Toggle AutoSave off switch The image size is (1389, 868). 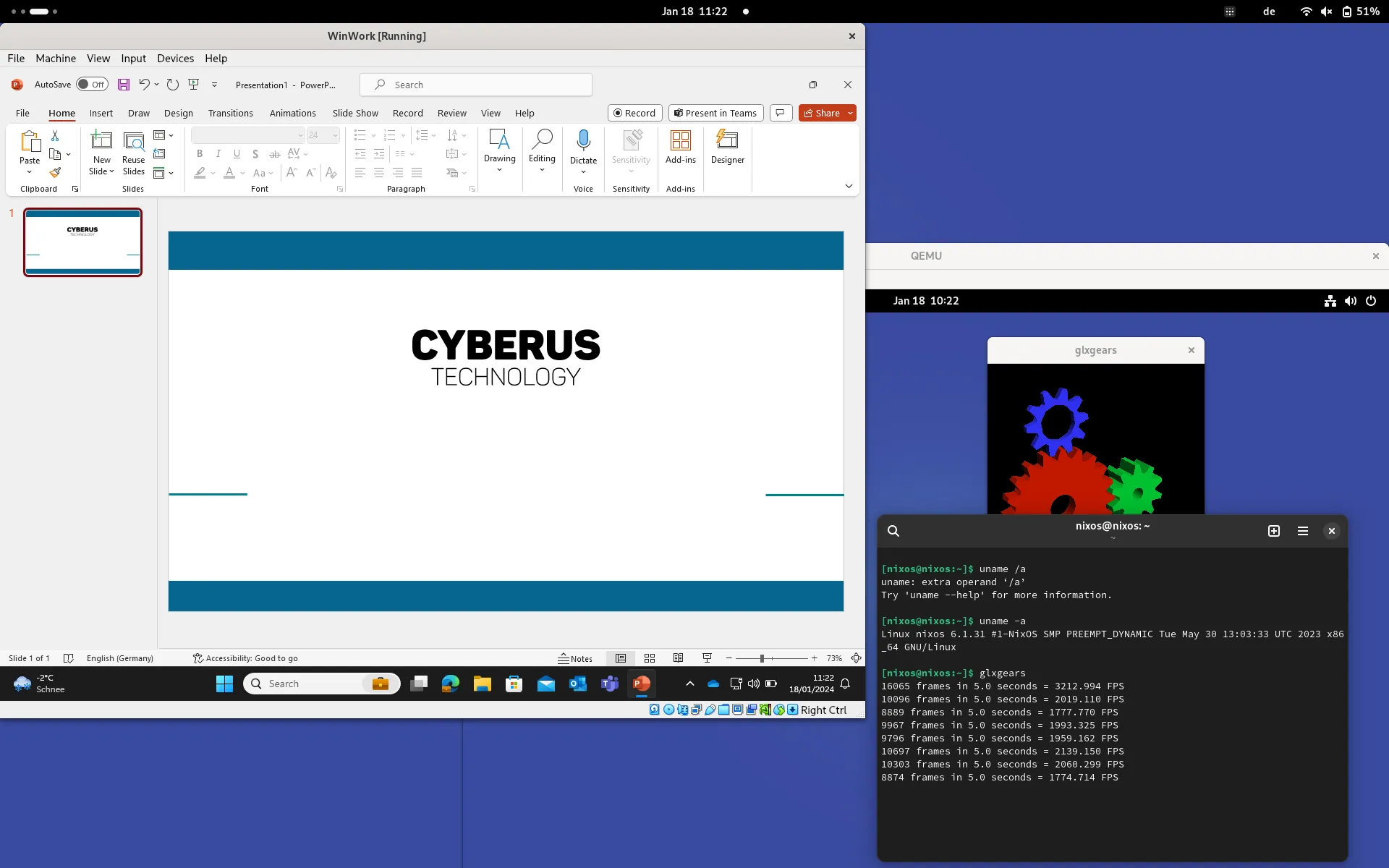[91, 84]
